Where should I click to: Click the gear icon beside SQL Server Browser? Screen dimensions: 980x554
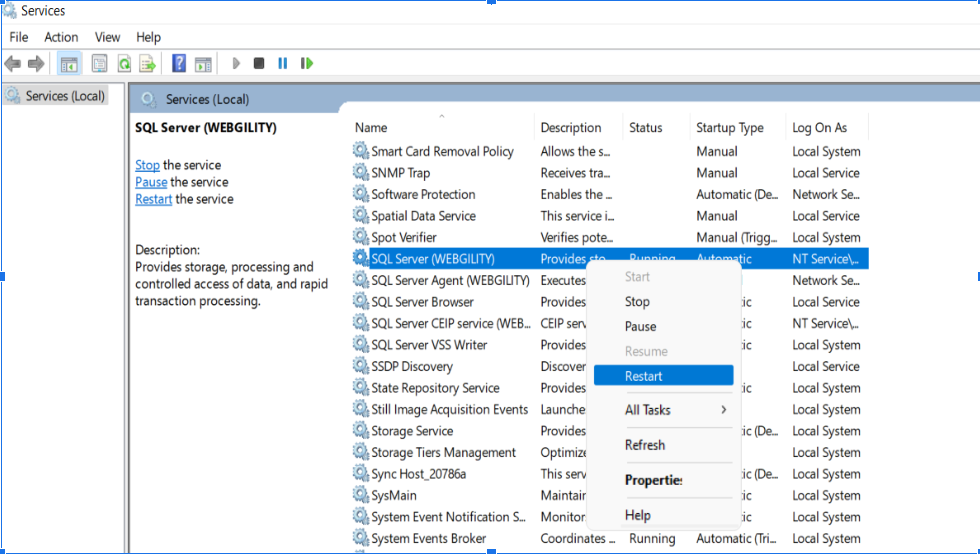[361, 301]
